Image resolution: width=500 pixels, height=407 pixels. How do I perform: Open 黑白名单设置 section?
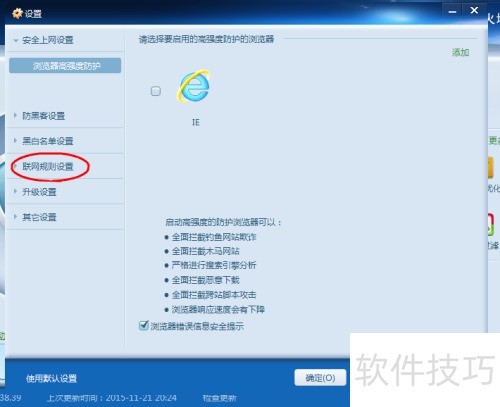pyautogui.click(x=48, y=141)
